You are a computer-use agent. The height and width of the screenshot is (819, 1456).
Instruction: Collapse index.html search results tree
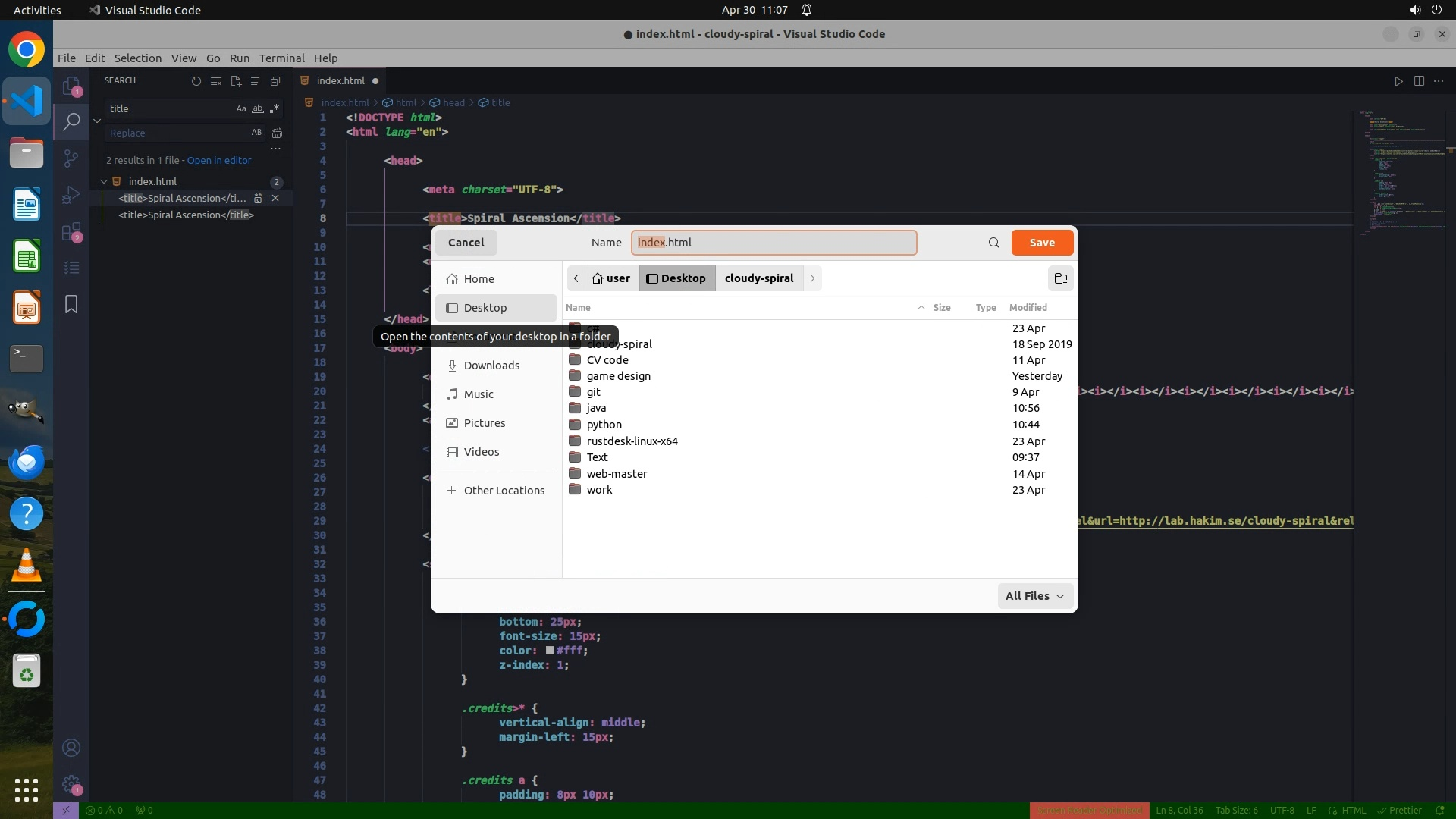point(104,182)
